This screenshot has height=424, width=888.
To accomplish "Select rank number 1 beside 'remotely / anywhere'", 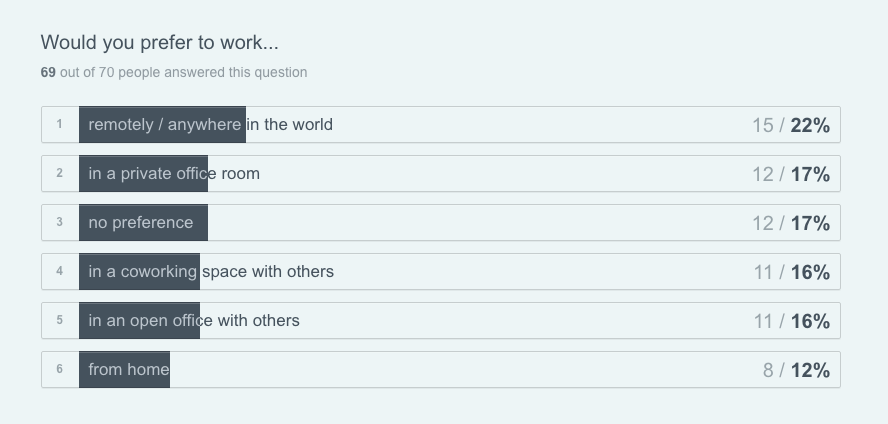I will (60, 125).
